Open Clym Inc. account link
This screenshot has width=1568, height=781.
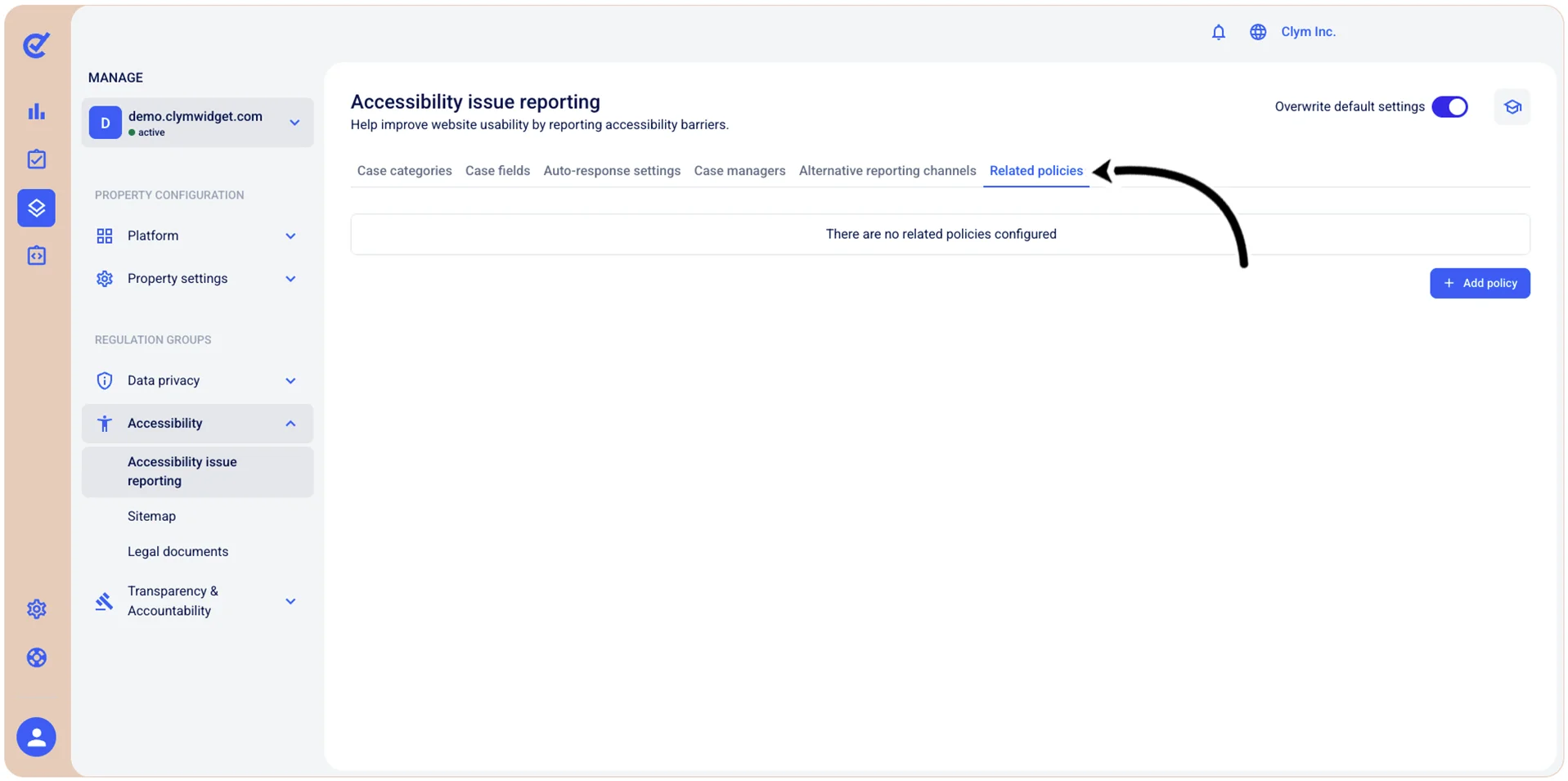(x=1308, y=32)
